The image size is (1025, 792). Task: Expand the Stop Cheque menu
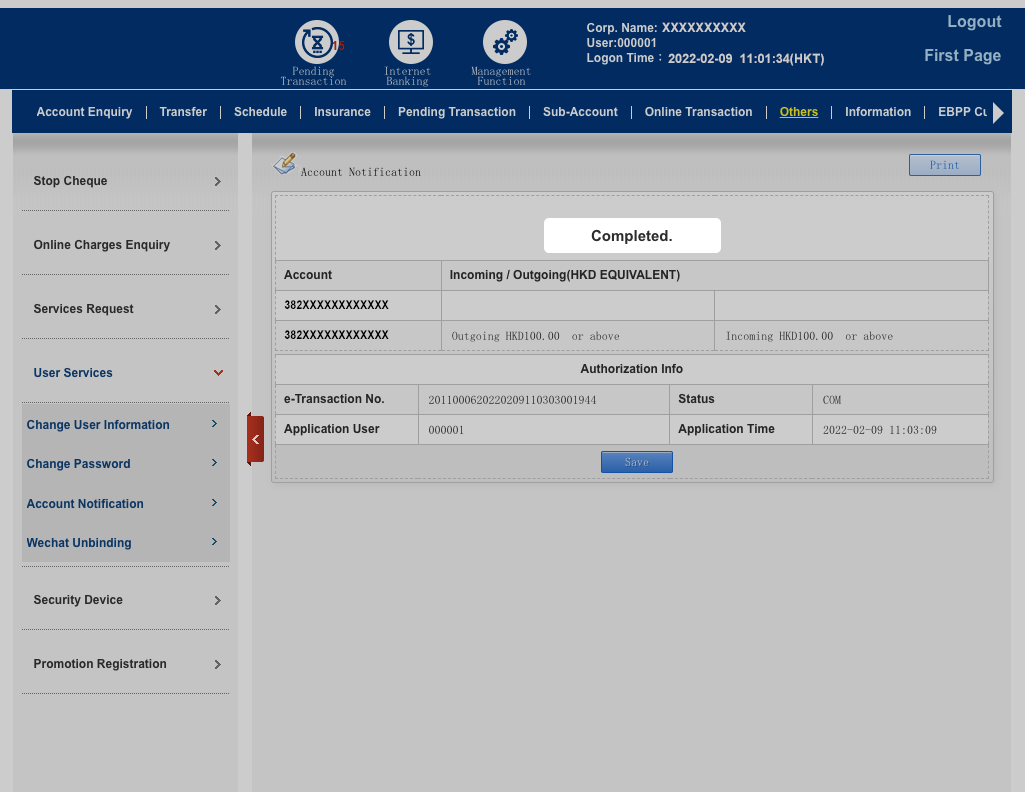[125, 181]
